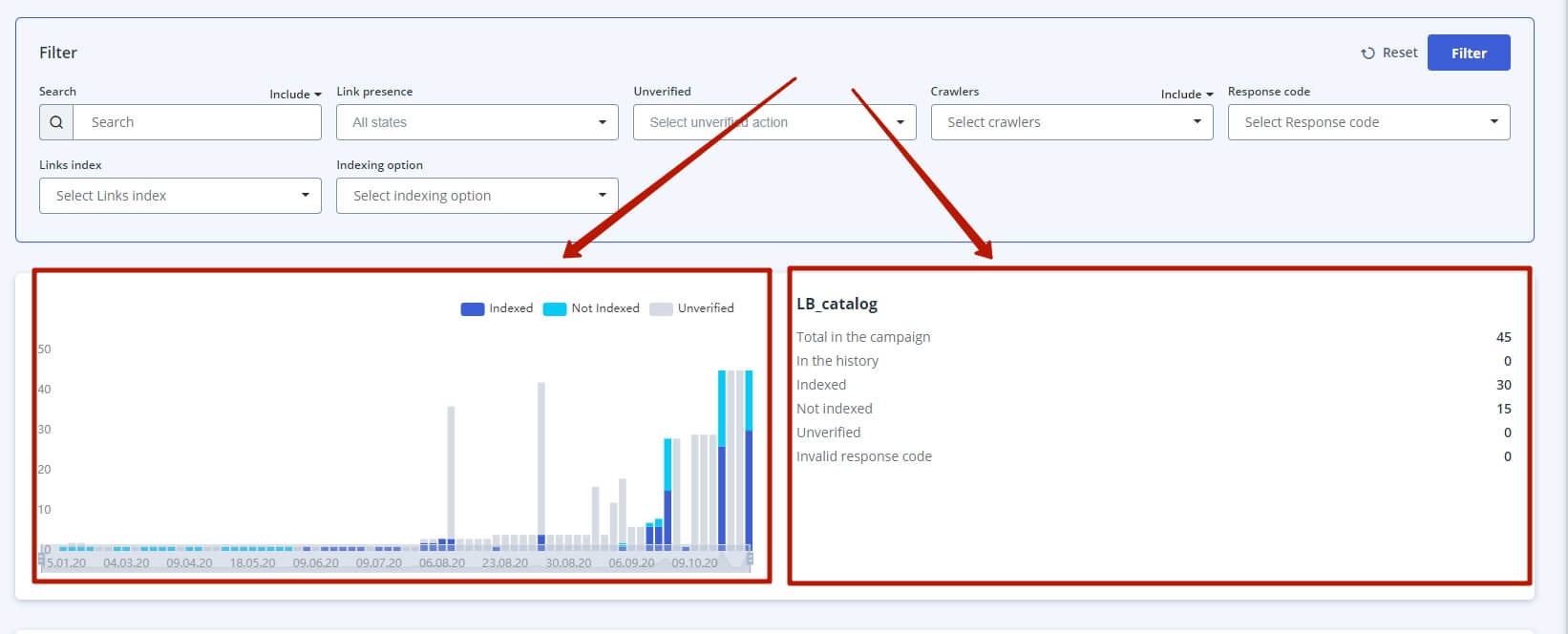This screenshot has width=1568, height=634.
Task: Expand the Select crawlers dropdown
Action: (1072, 122)
